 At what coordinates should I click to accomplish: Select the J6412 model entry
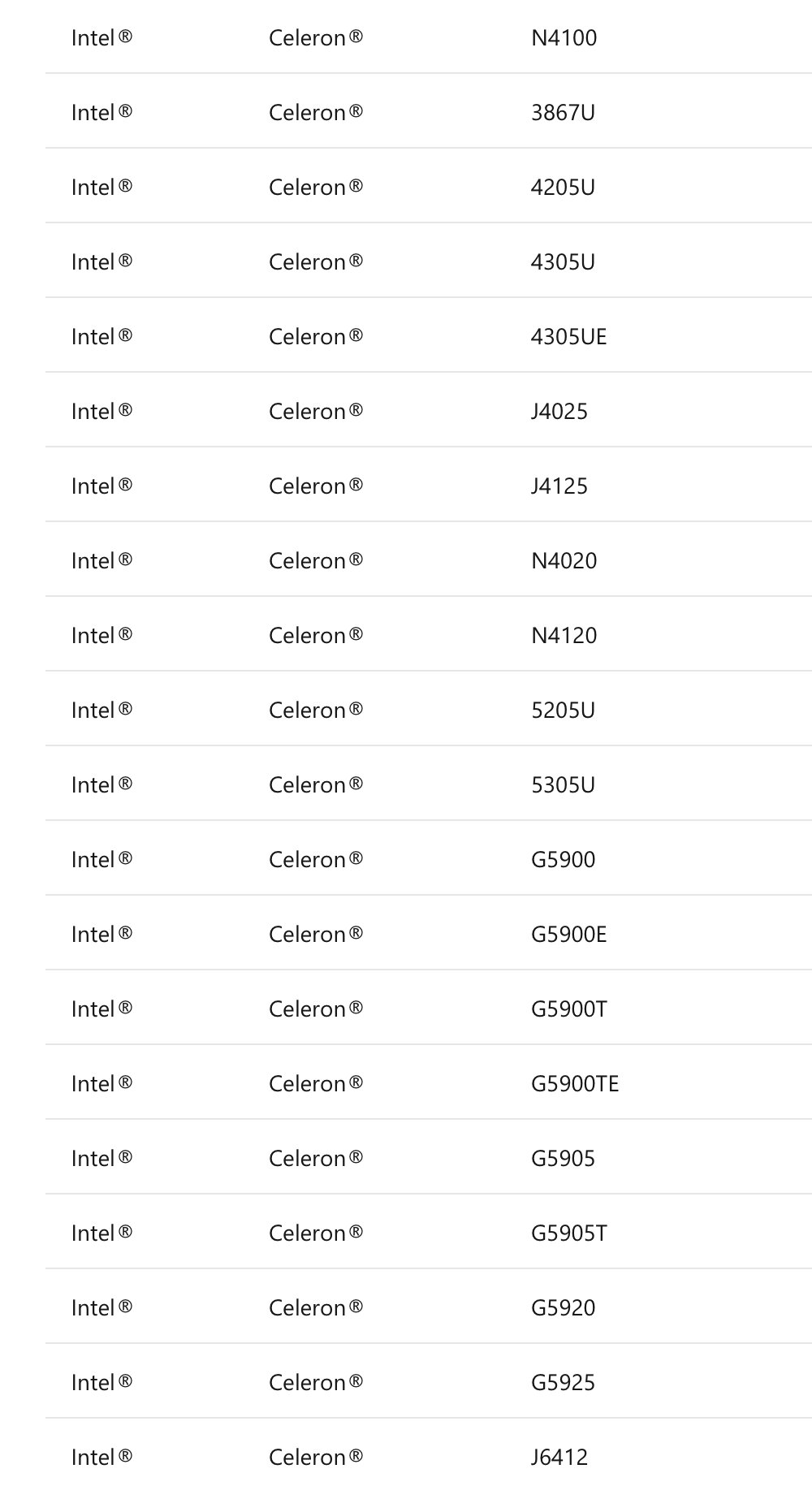pyautogui.click(x=559, y=1458)
